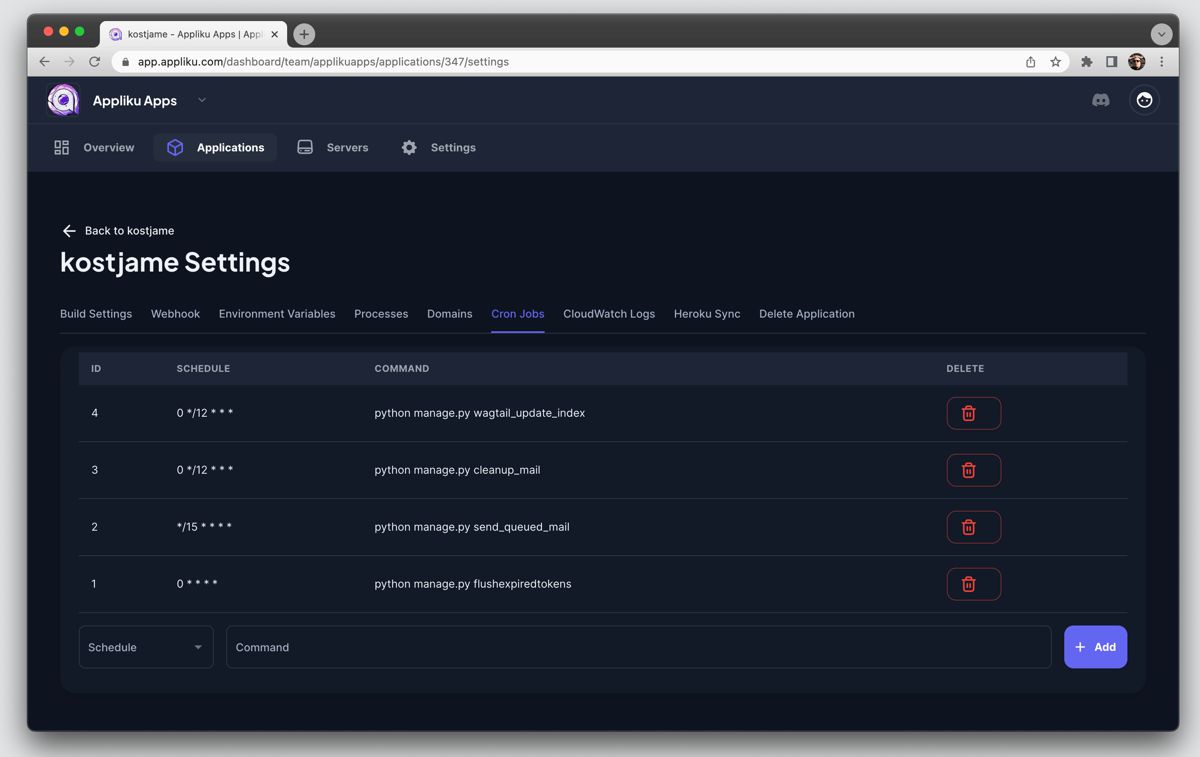Delete the cleanup_mail cron job

[x=973, y=470]
